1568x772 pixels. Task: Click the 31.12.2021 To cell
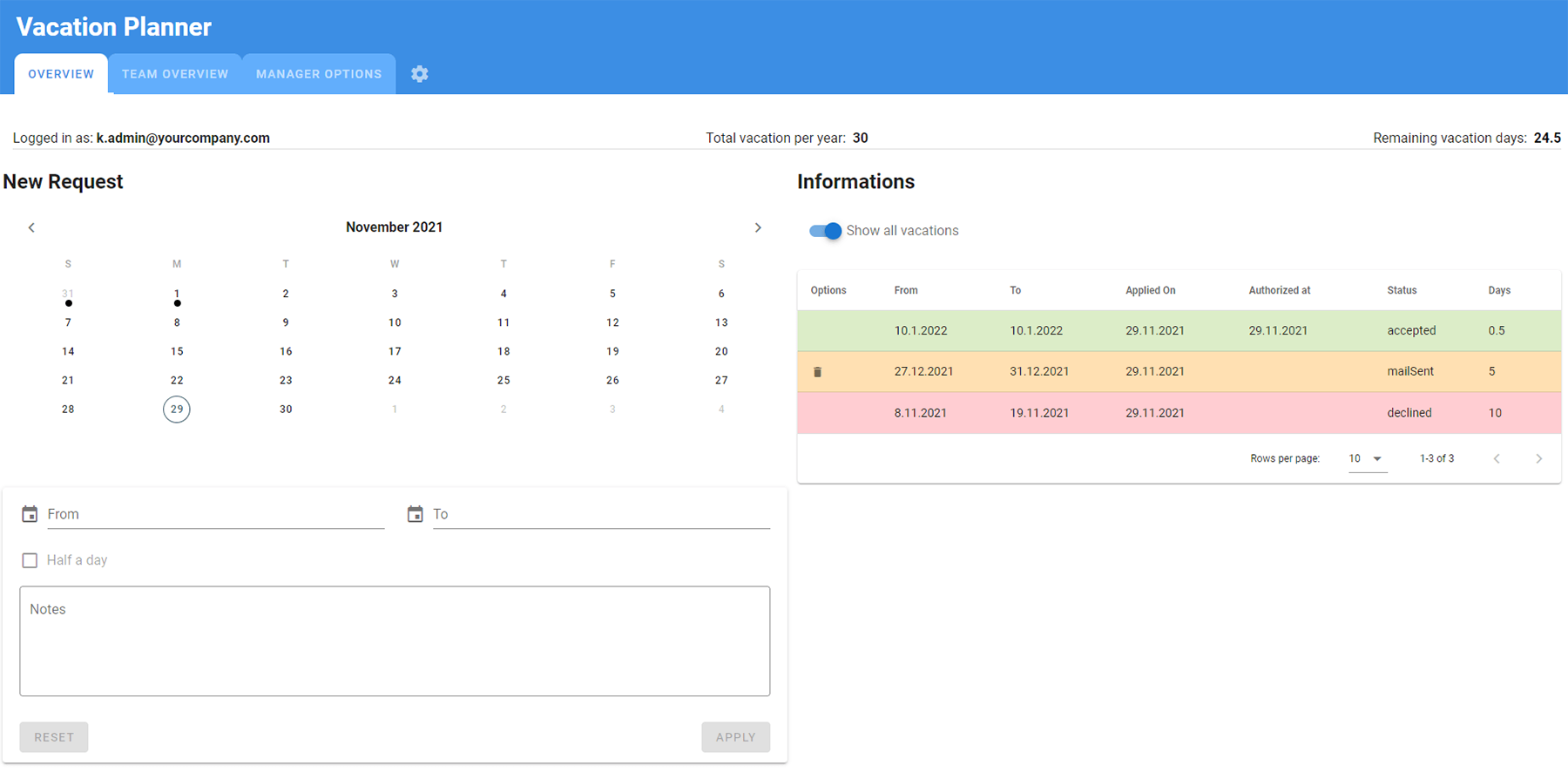(x=1039, y=371)
